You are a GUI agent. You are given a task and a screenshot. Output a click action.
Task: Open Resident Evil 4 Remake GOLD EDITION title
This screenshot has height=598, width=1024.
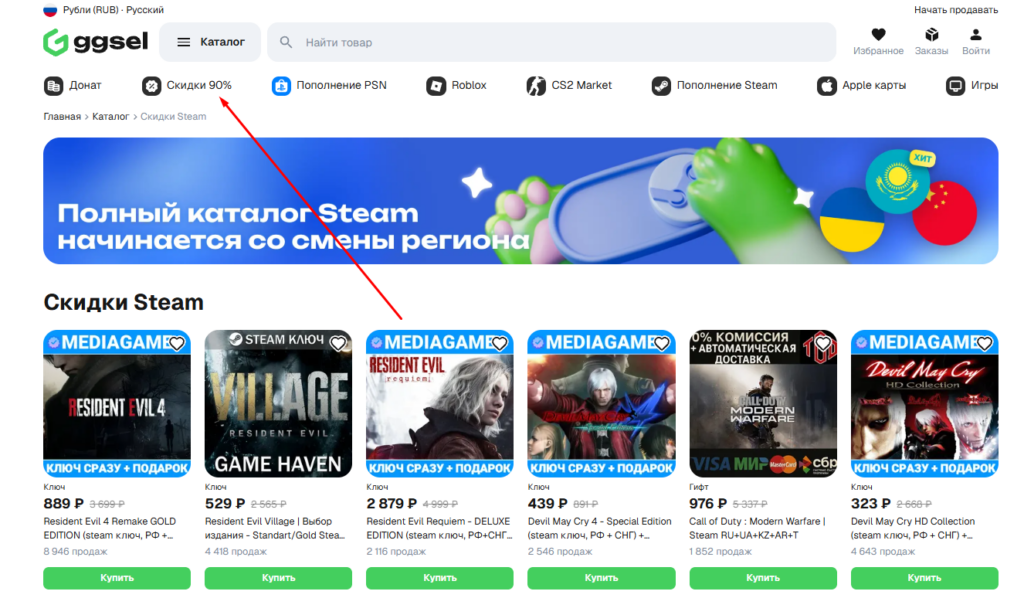110,528
